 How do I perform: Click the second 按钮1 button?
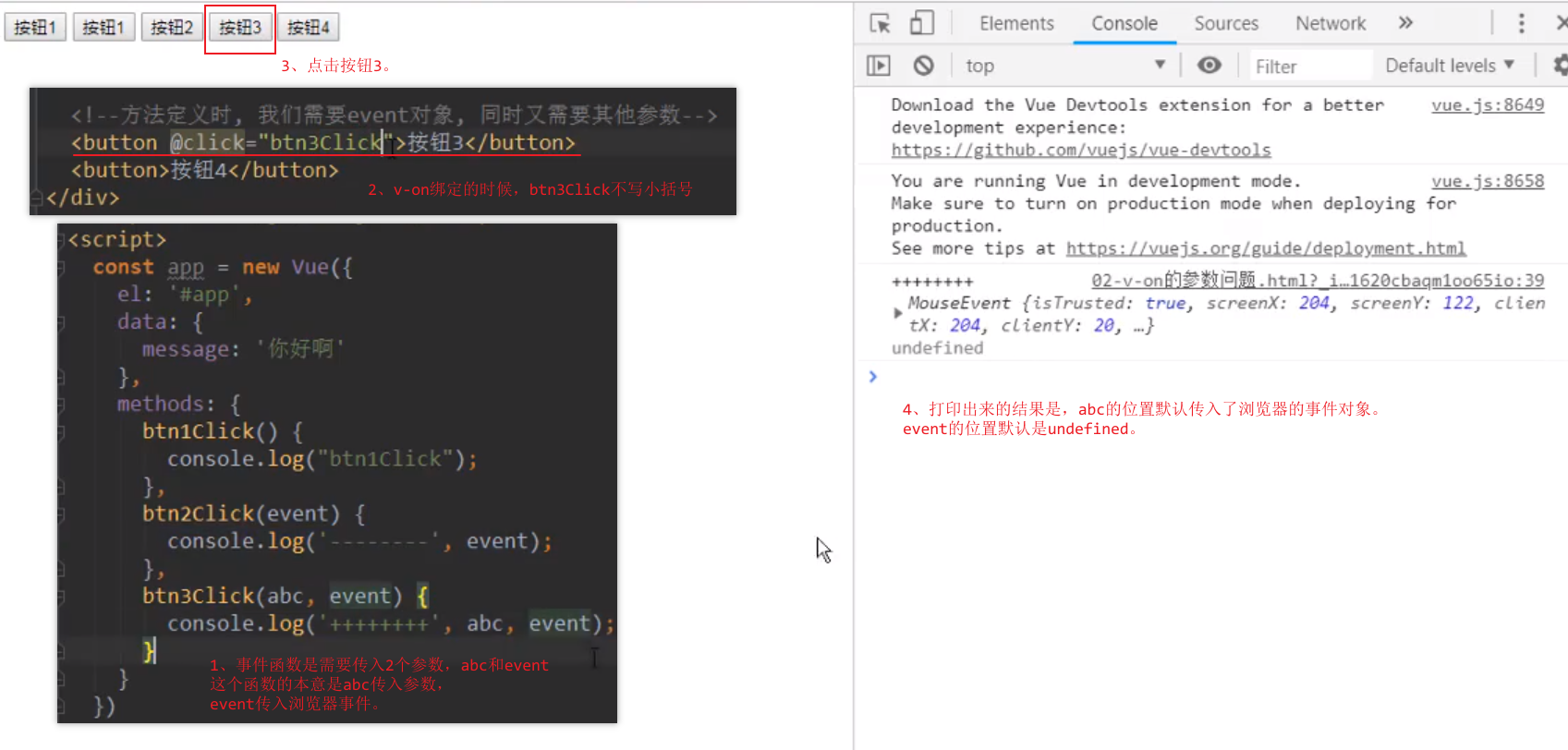[x=103, y=28]
